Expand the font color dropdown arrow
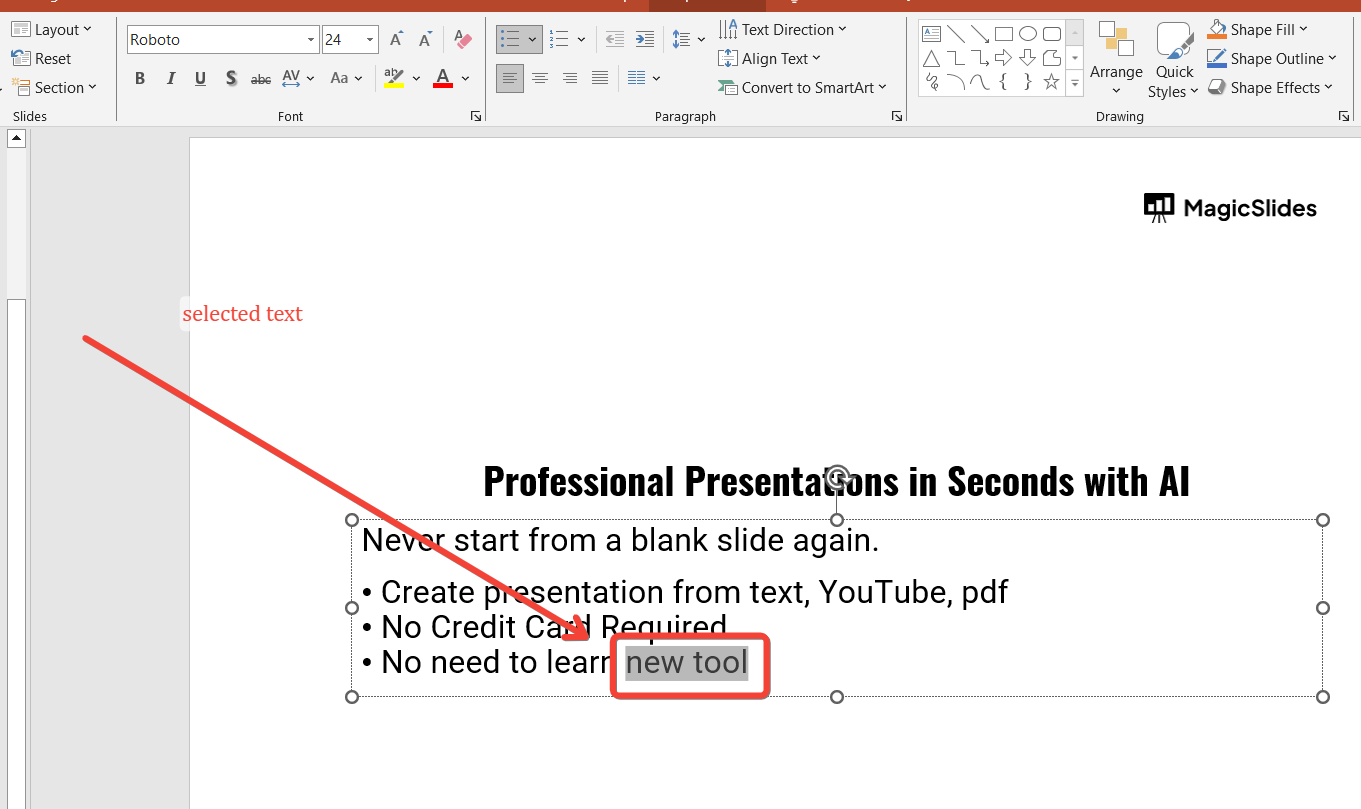The width and height of the screenshot is (1361, 809). click(467, 78)
